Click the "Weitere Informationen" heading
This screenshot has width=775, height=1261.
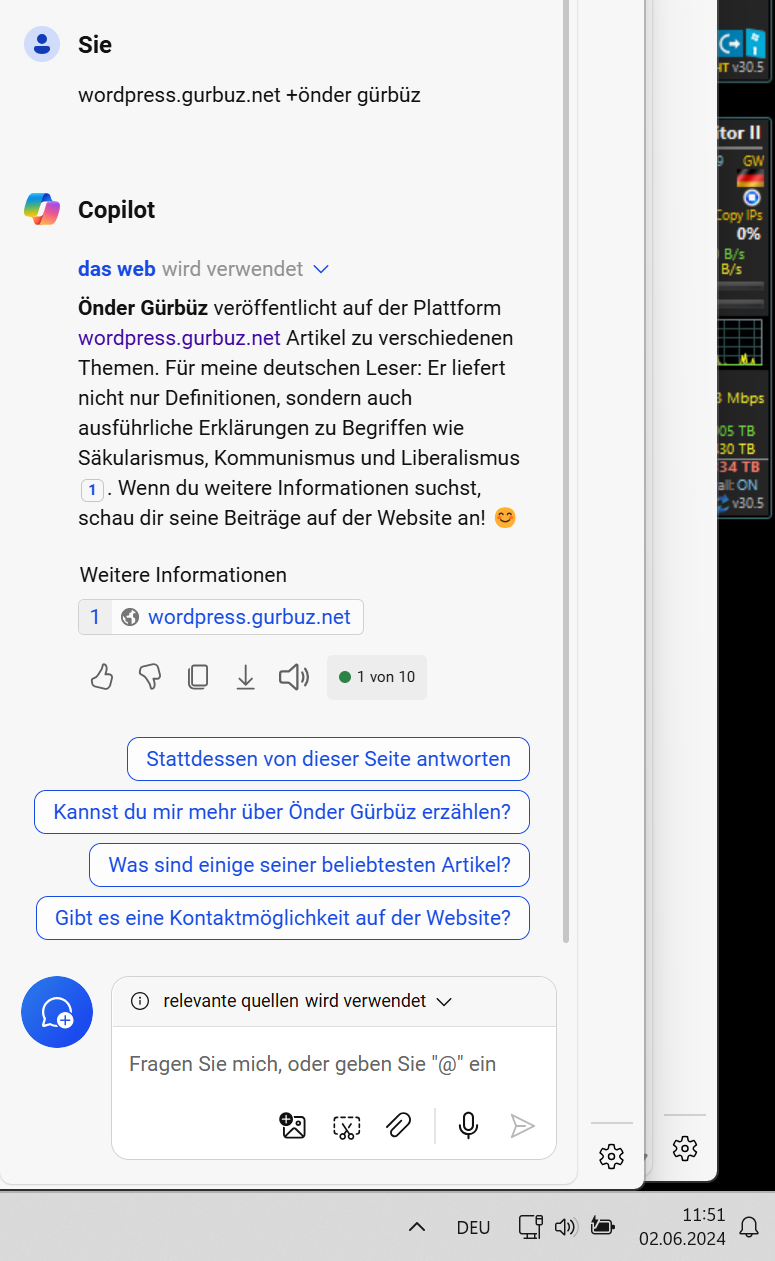coord(183,575)
